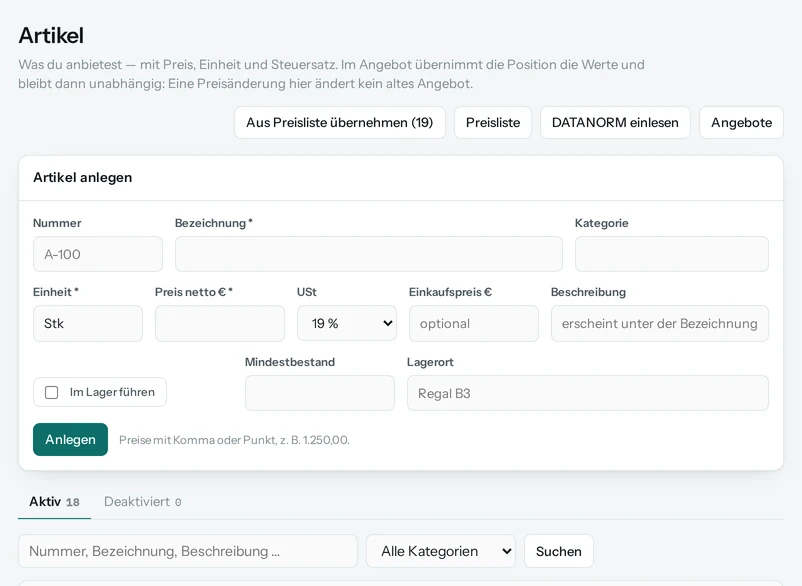Switch to the Deaktiviert tab
The height and width of the screenshot is (586, 802).
click(143, 502)
